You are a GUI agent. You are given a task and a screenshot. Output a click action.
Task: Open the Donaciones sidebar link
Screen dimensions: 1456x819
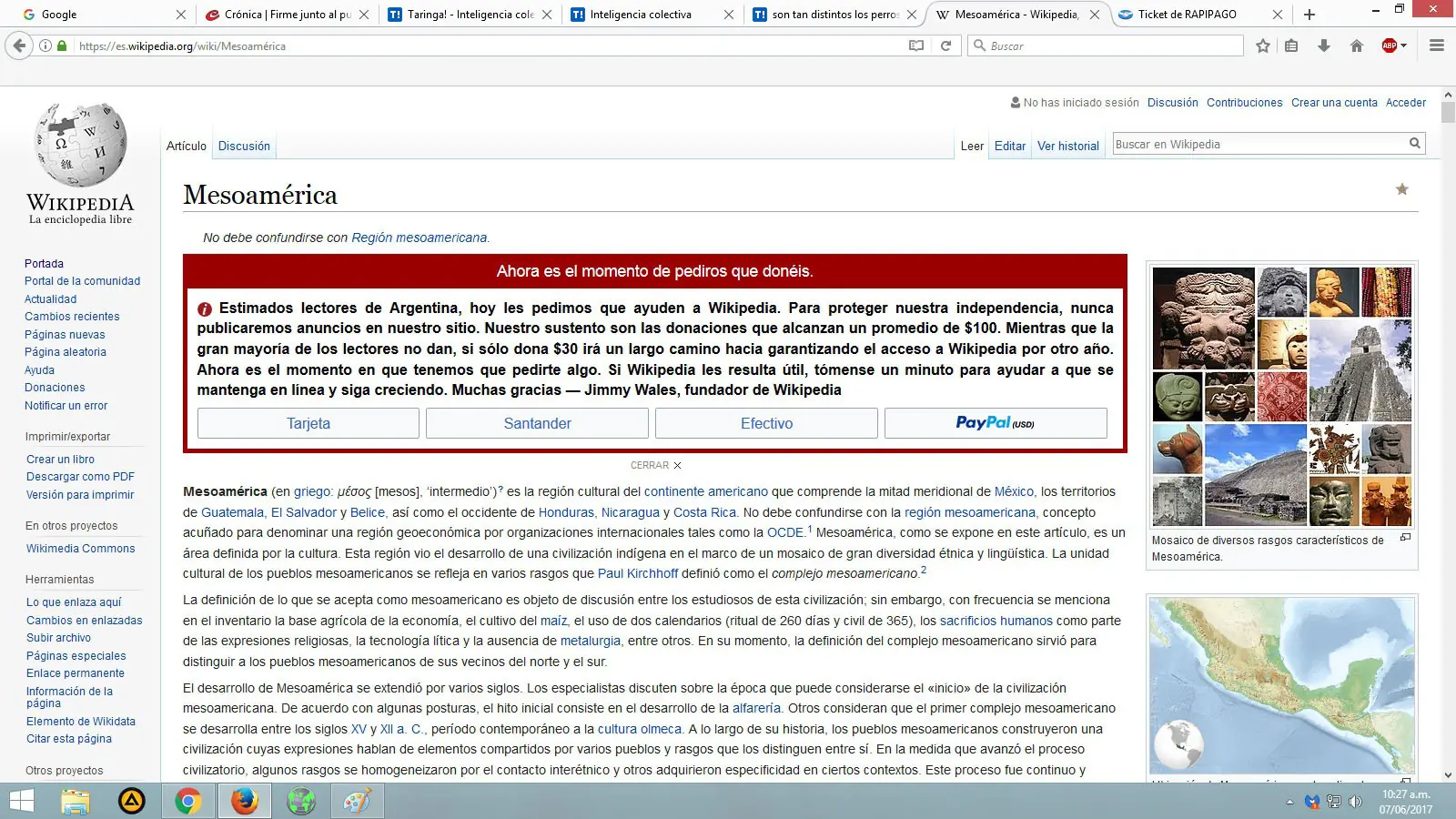click(55, 388)
